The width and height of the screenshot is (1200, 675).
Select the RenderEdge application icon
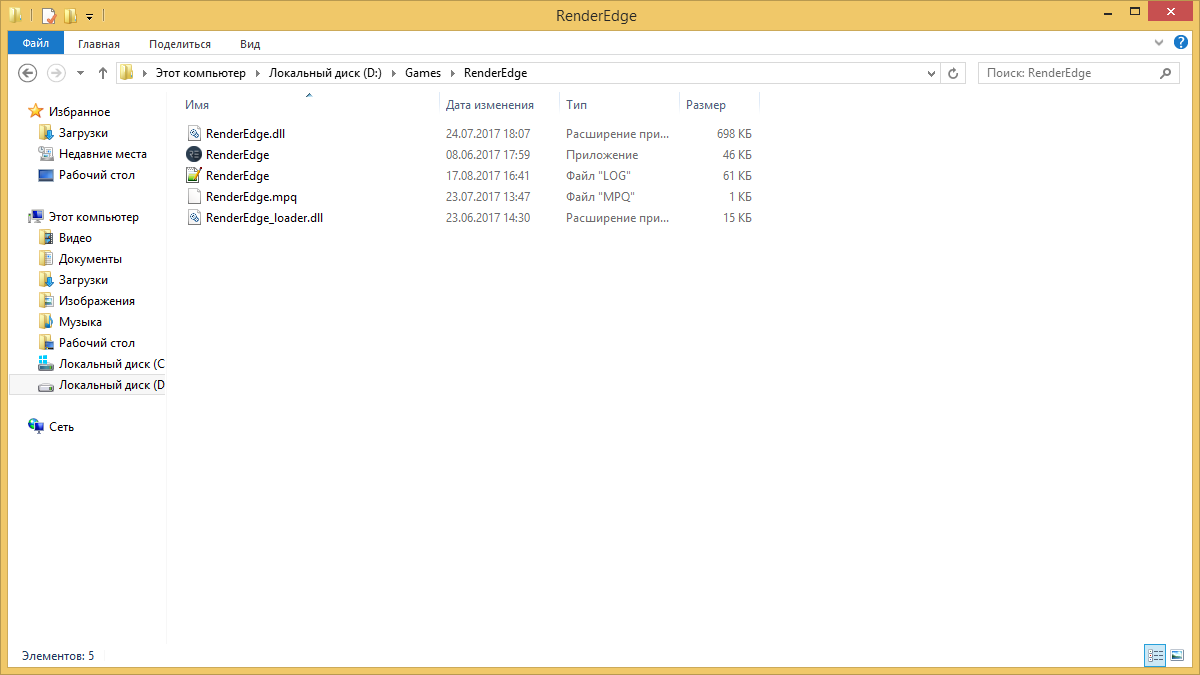pos(194,154)
